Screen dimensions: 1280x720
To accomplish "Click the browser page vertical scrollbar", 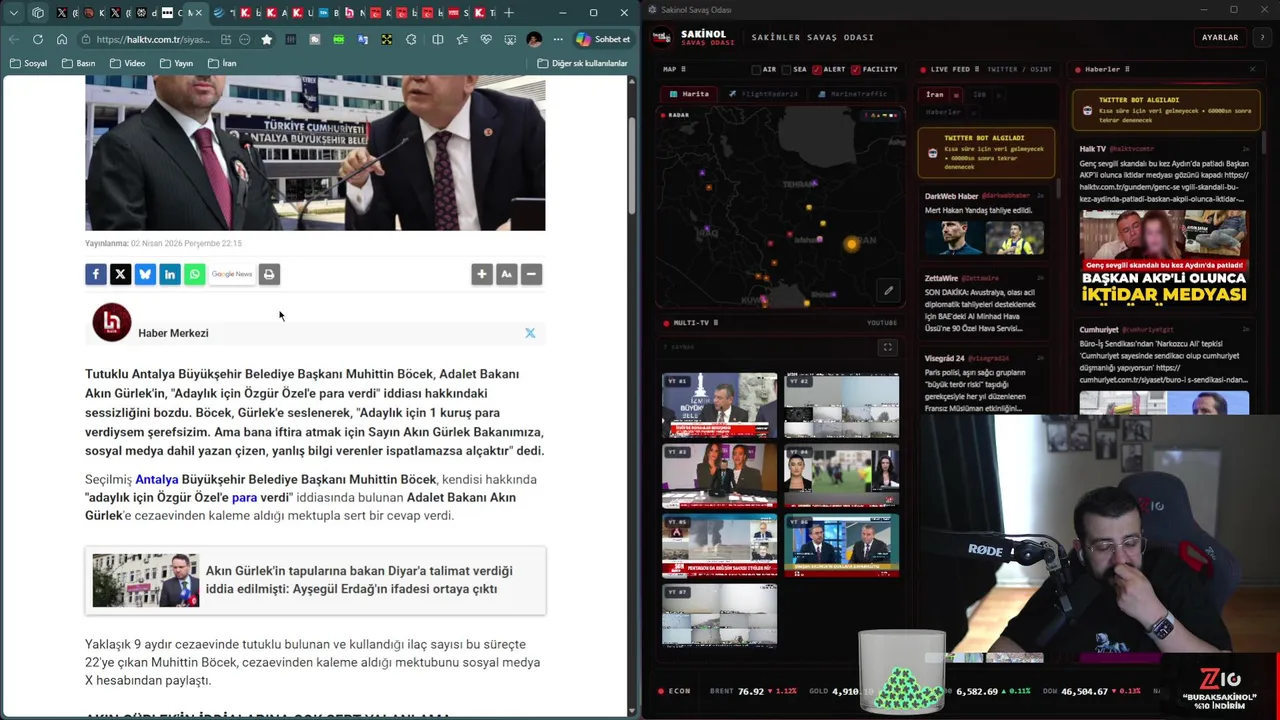I will (632, 165).
